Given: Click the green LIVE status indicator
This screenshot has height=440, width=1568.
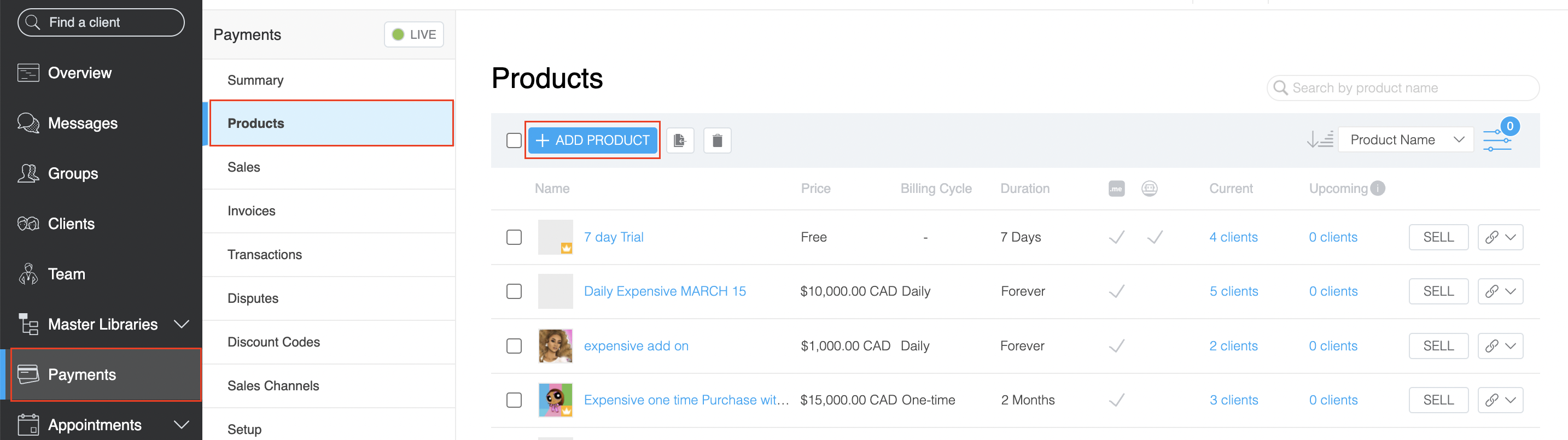Looking at the screenshot, I should click(398, 34).
